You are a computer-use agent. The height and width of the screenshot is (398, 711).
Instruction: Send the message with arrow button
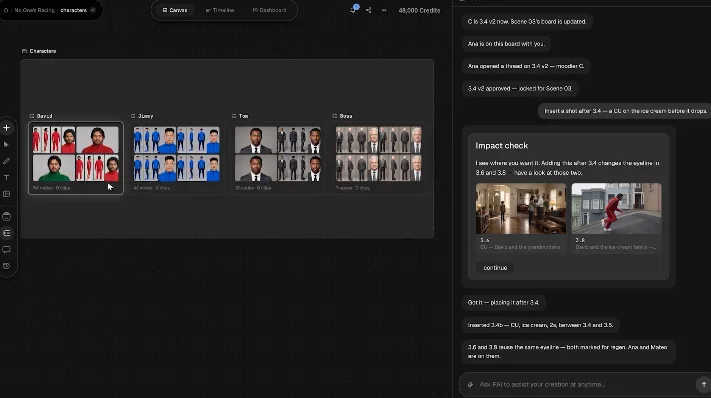tap(703, 384)
